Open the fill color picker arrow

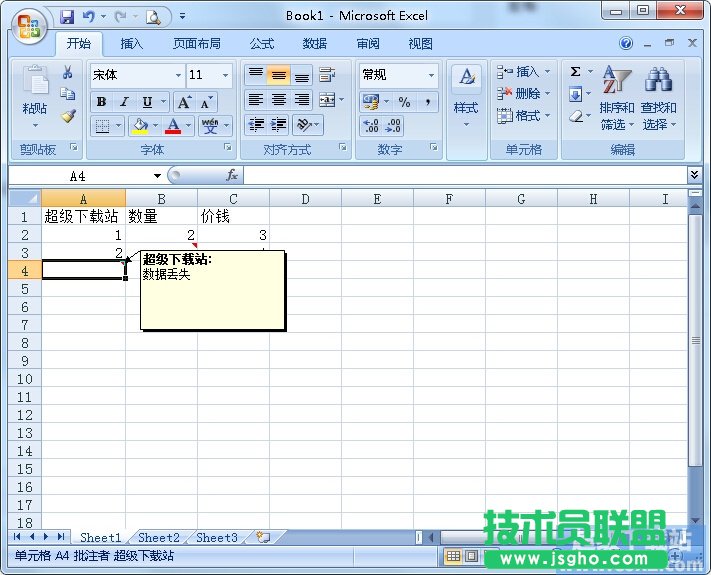coord(155,126)
